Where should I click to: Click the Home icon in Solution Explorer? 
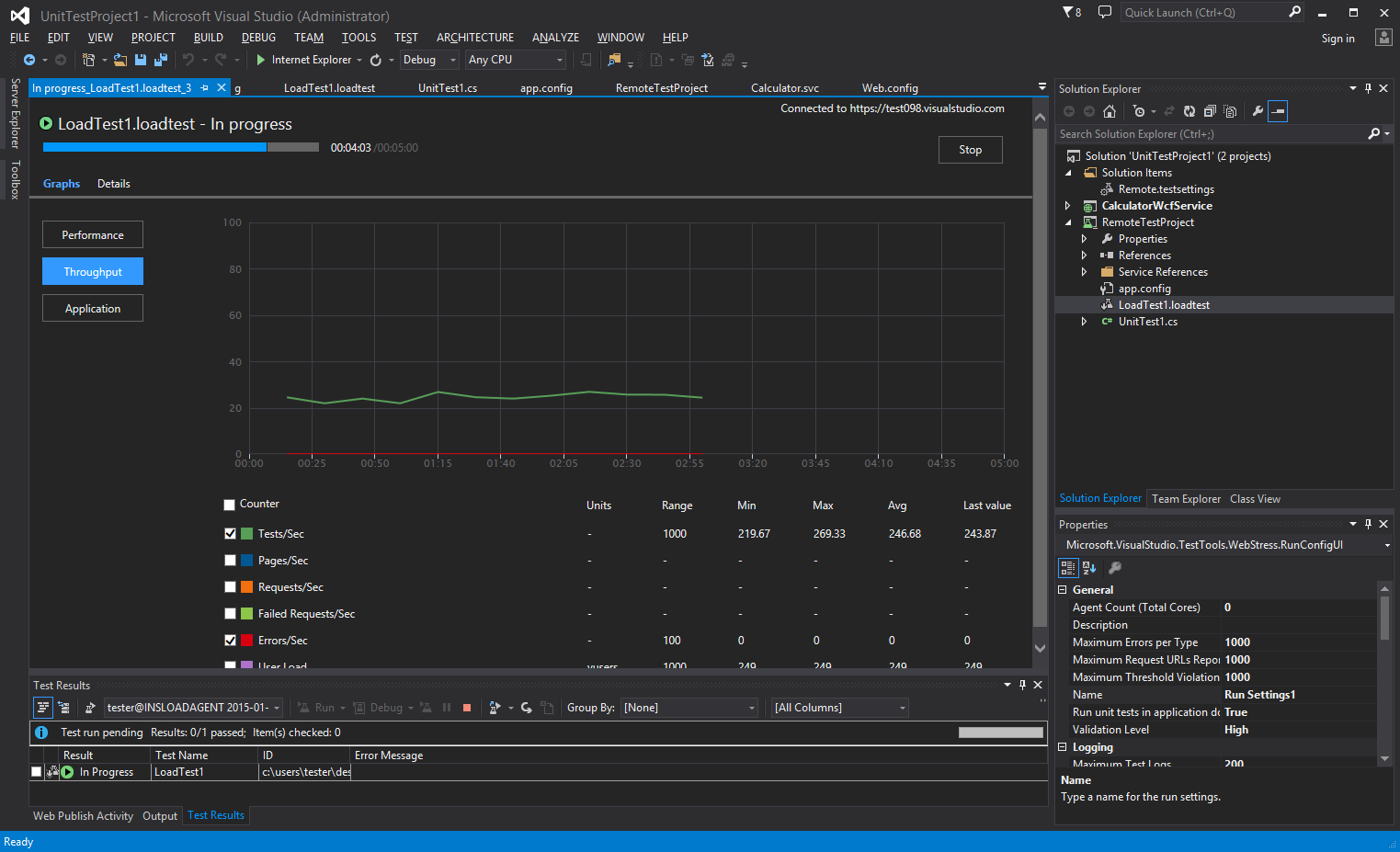pyautogui.click(x=1110, y=111)
